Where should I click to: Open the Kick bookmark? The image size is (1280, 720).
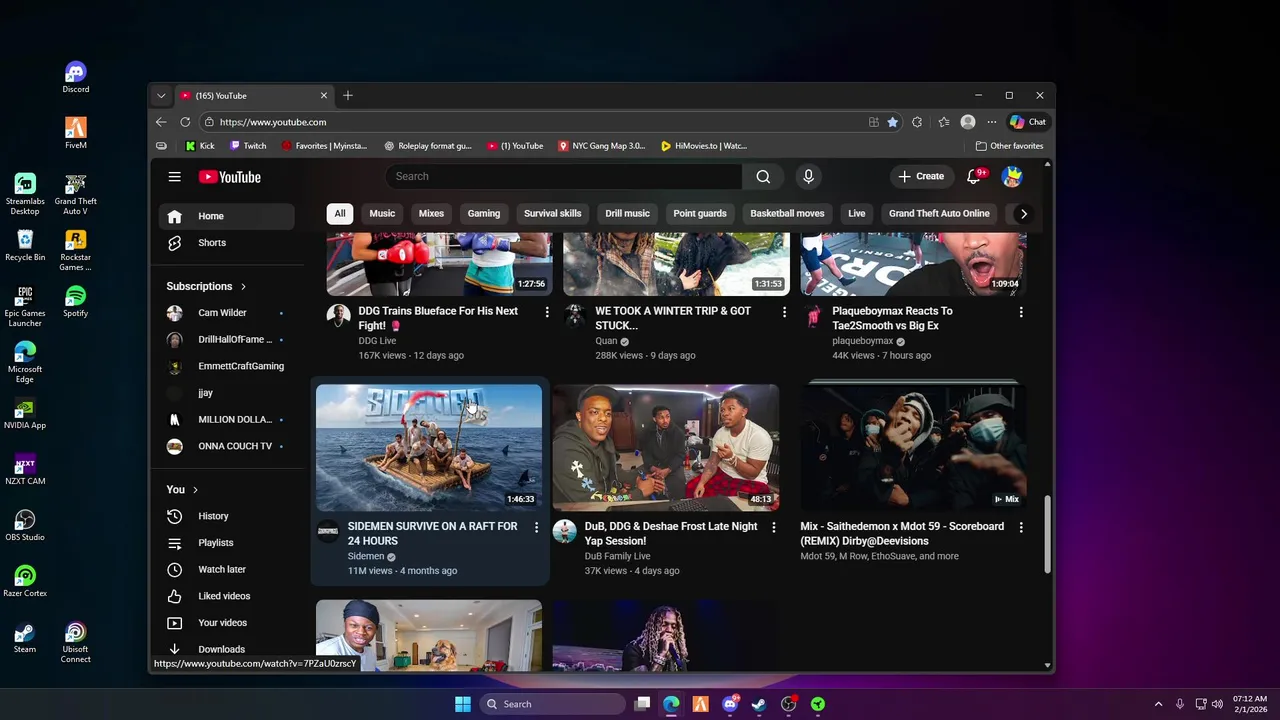coord(200,146)
